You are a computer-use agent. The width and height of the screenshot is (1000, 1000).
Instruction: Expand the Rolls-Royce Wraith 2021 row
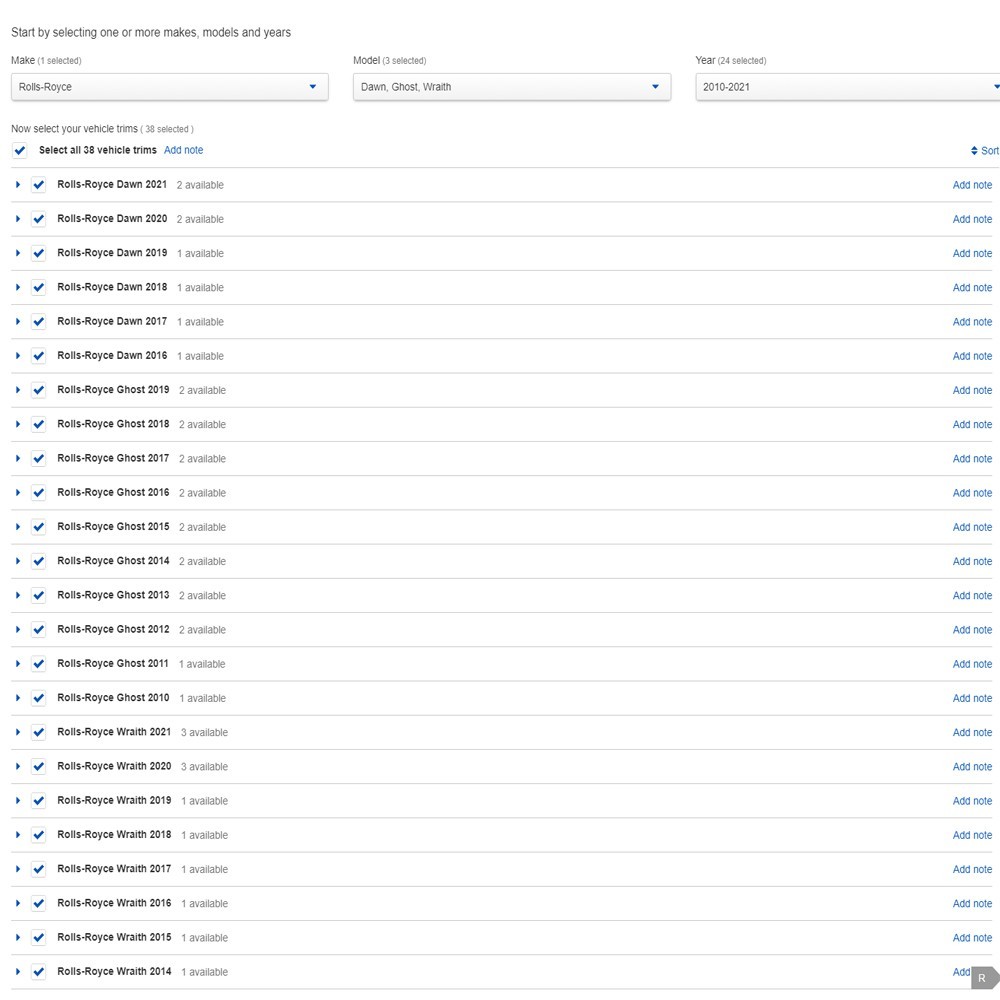tap(18, 732)
